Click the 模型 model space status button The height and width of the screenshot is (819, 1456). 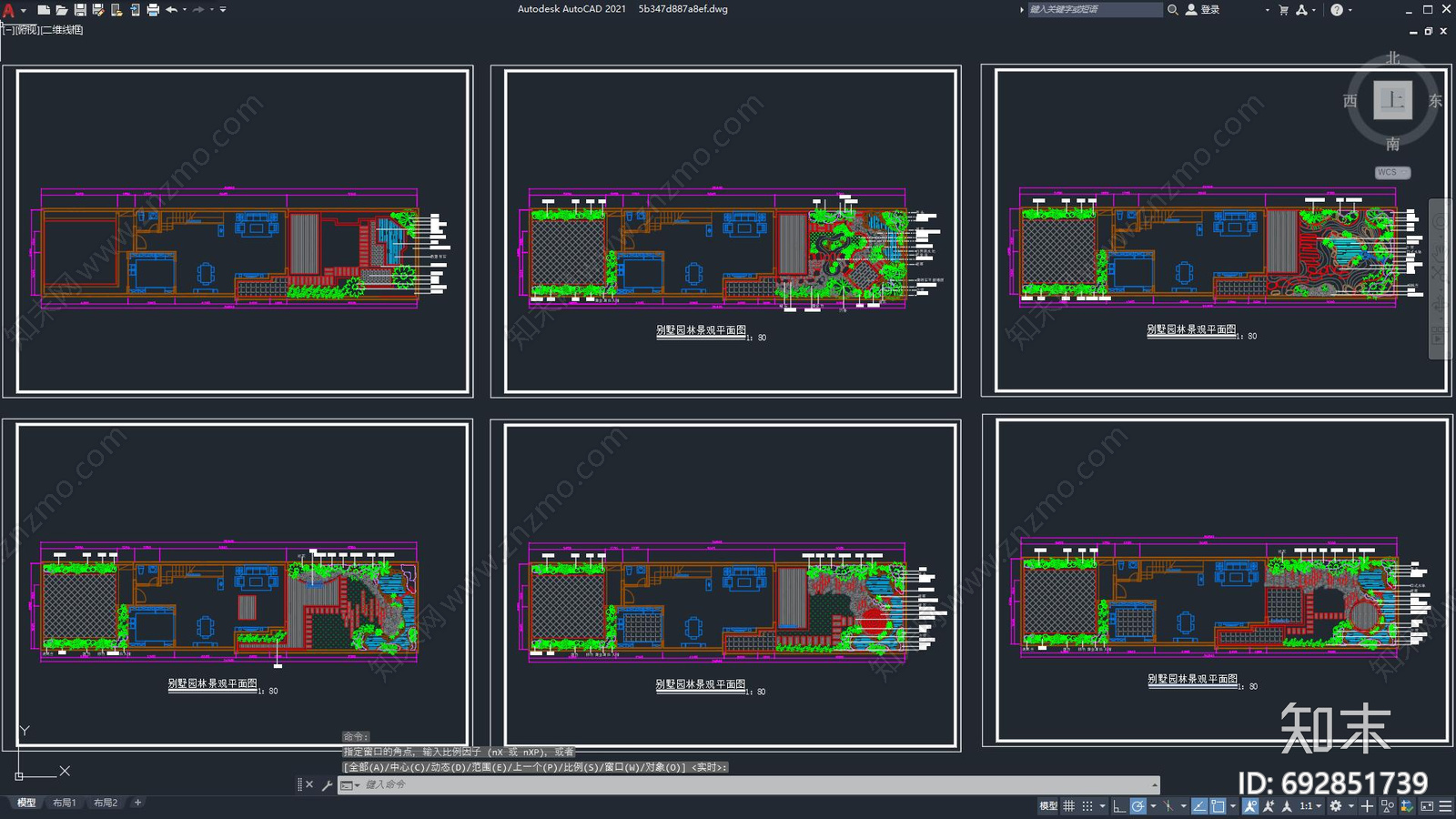point(1048,806)
